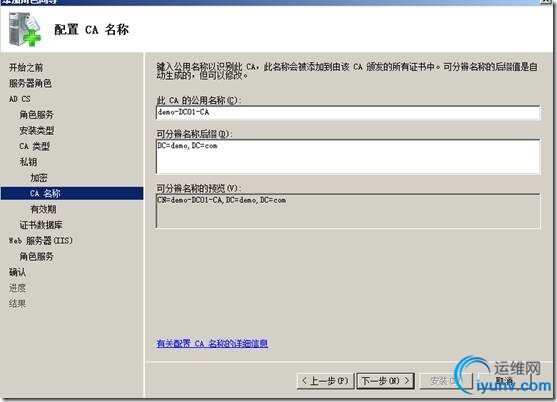Viewport: 557px width, 402px height.
Task: Click the distinguished name preview box
Action: 348,211
